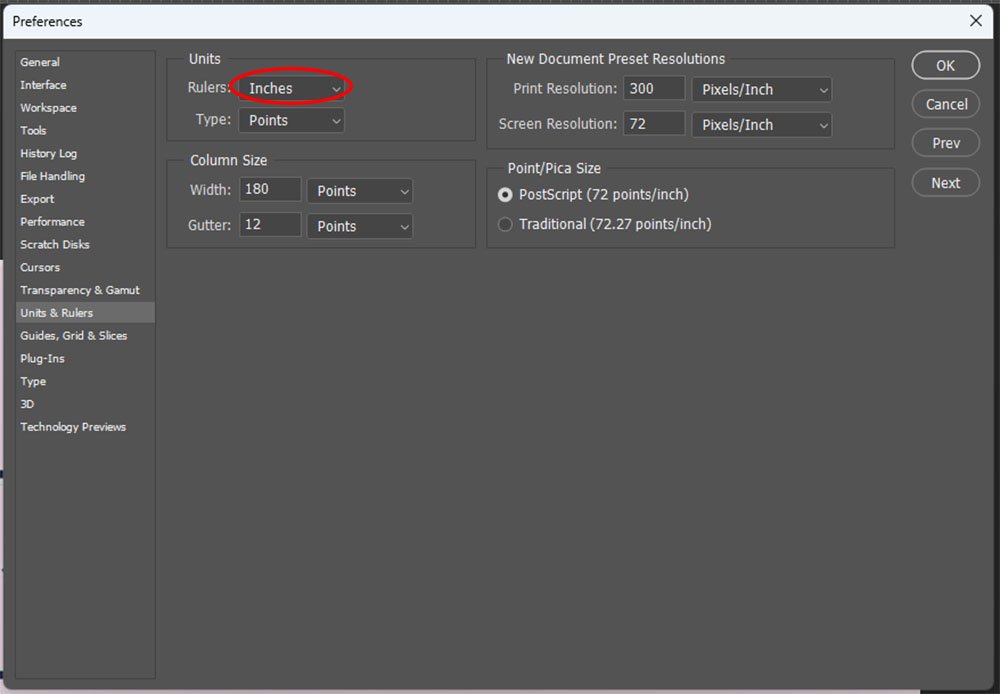Click the Screen Resolution value field
Screen dimensions: 1000x694
(654, 123)
